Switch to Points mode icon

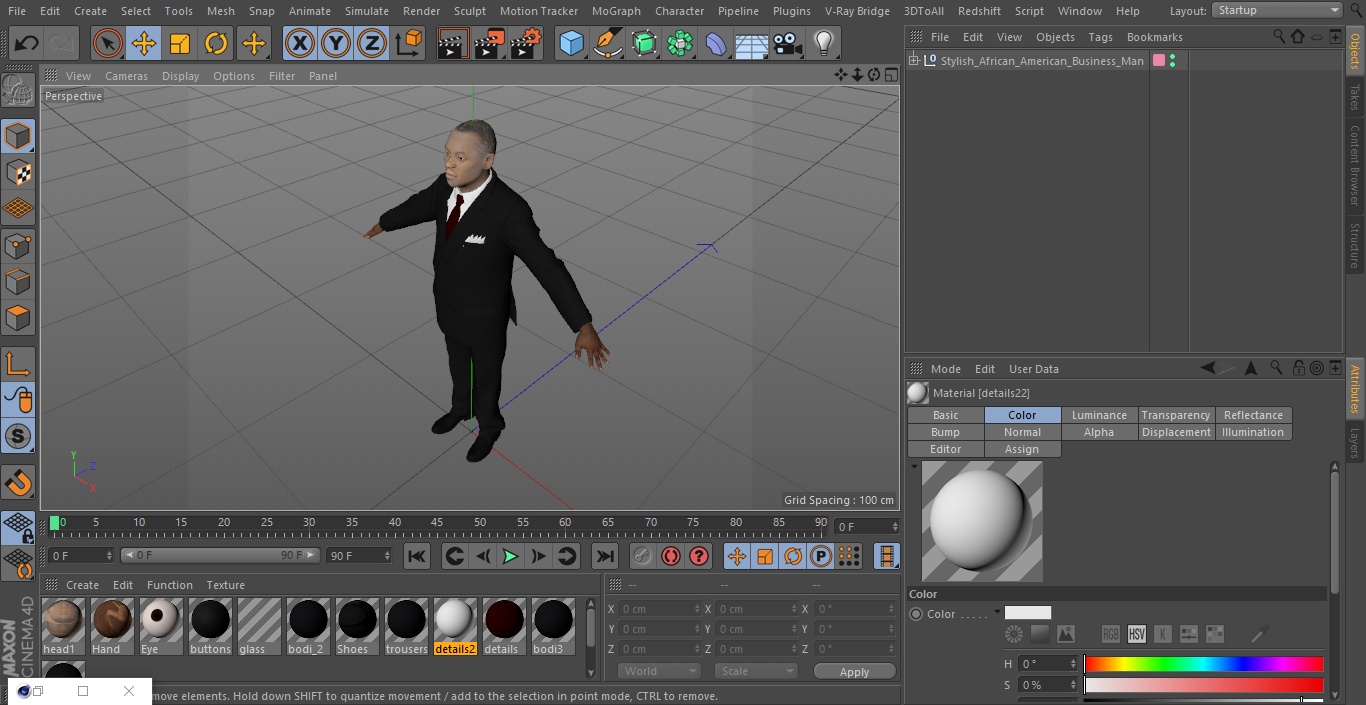[18, 245]
